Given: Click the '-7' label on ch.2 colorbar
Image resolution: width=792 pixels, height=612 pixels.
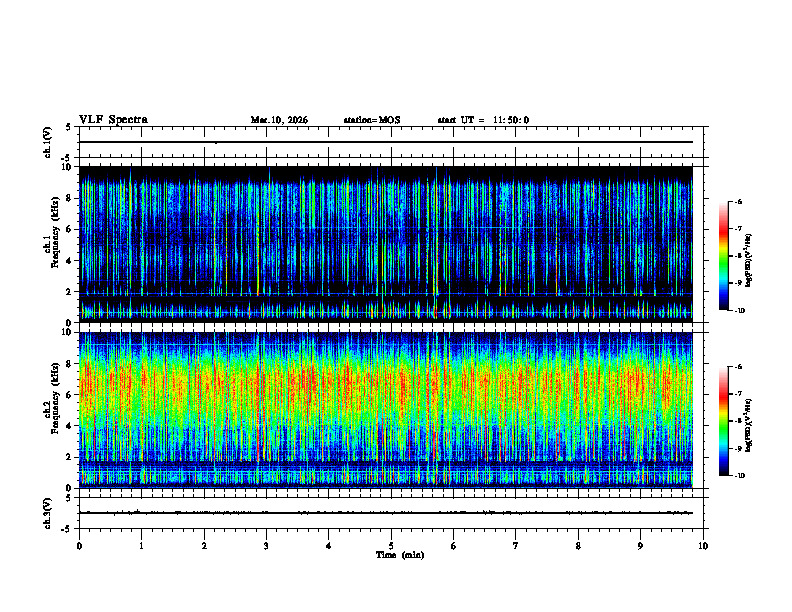Looking at the screenshot, I should point(738,394).
